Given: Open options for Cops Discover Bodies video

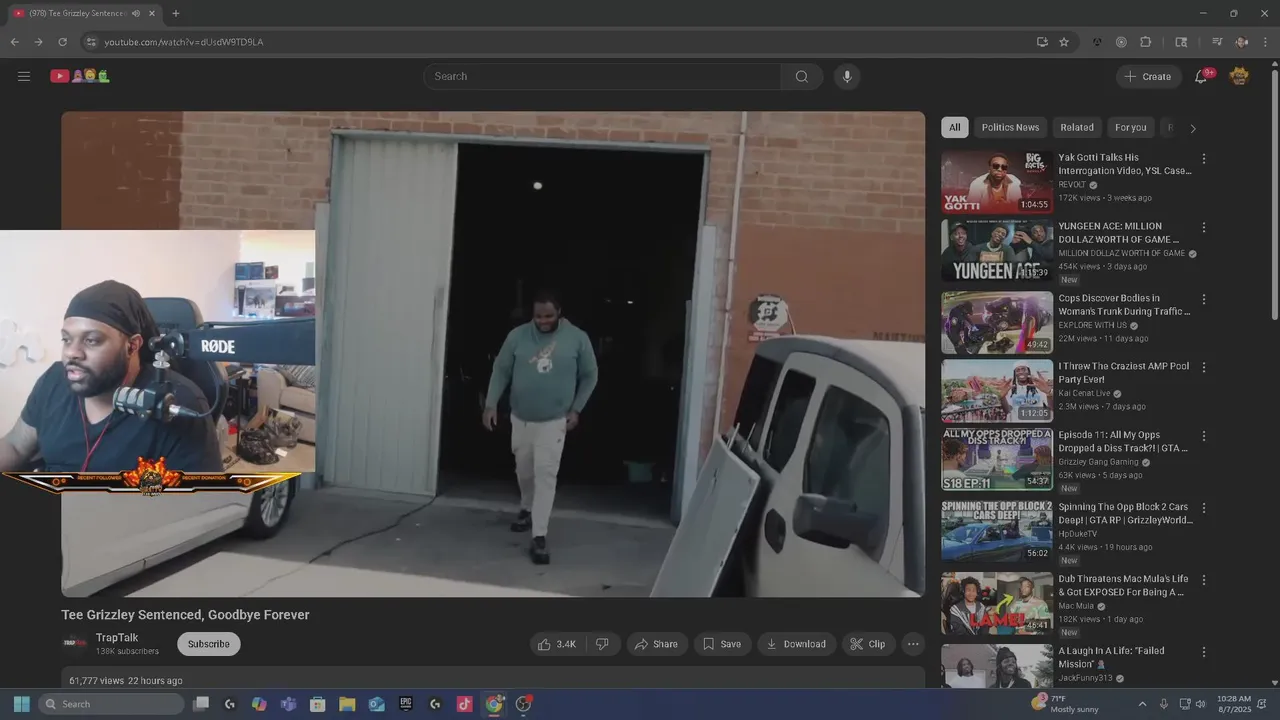Looking at the screenshot, I should (x=1204, y=300).
